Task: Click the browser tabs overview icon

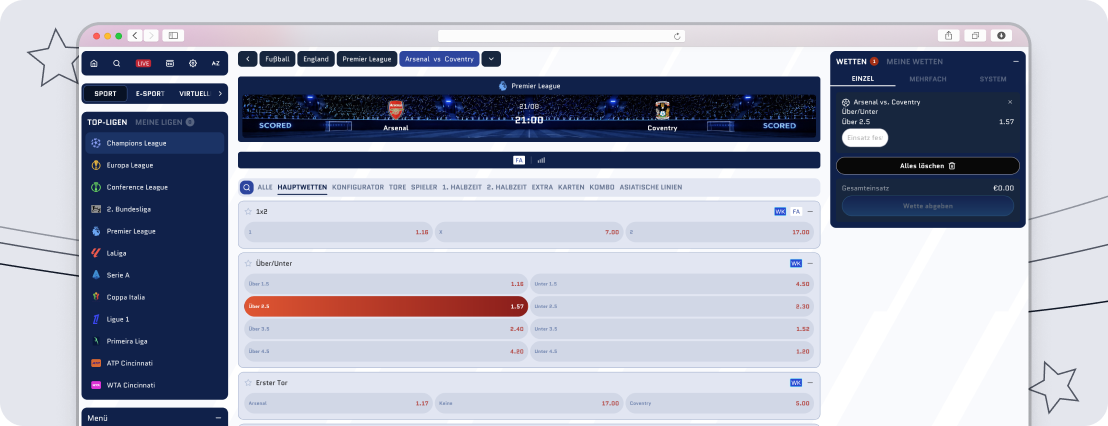Action: 975,36
